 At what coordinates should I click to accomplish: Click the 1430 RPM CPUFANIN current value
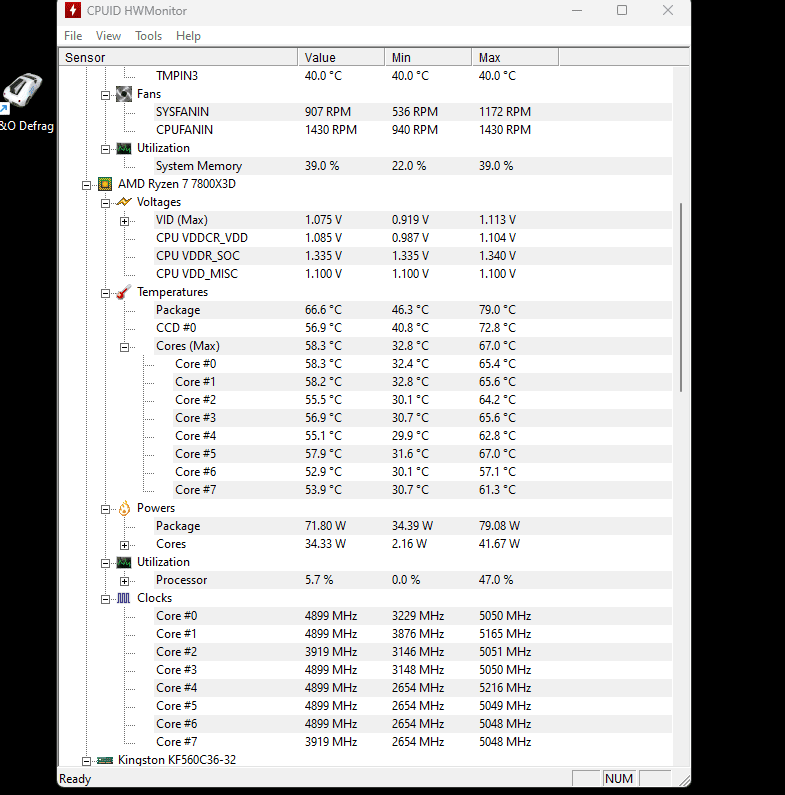point(331,130)
